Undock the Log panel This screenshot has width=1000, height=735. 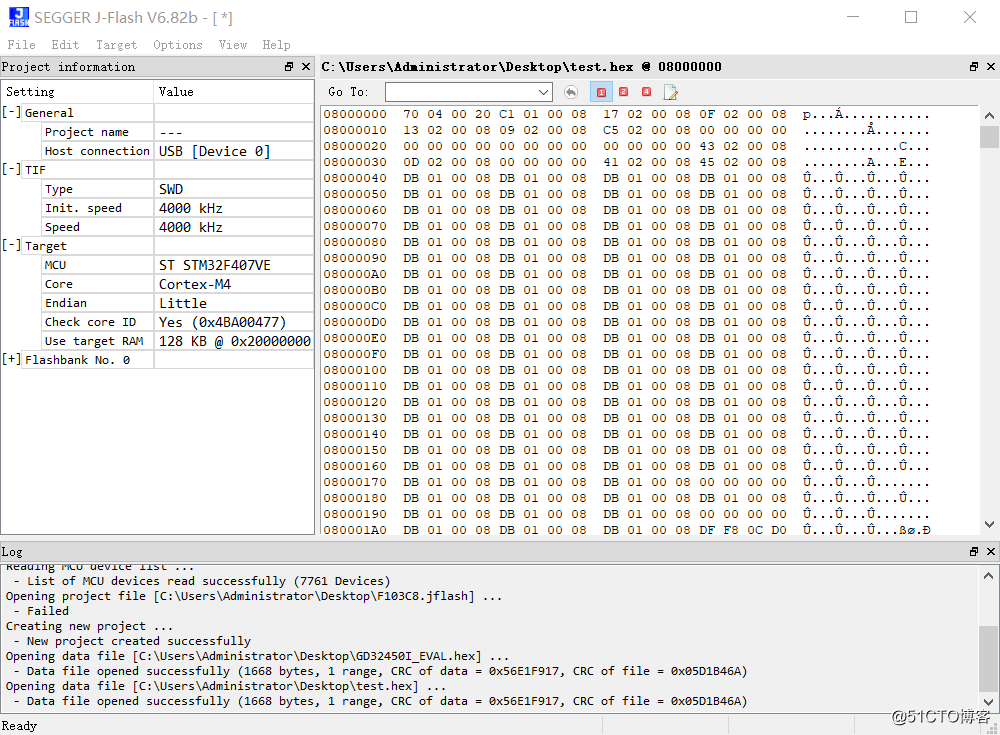click(x=974, y=552)
